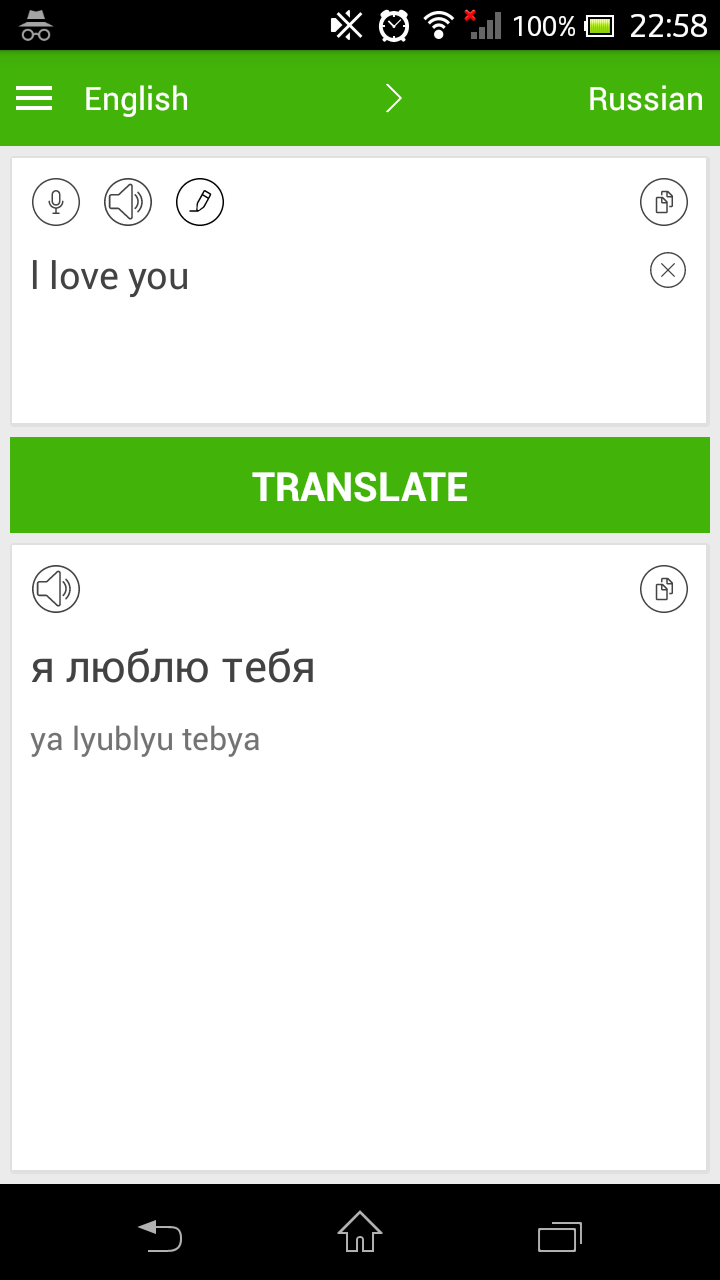Clear the input text with the X icon
This screenshot has height=1280, width=720.
[x=668, y=270]
